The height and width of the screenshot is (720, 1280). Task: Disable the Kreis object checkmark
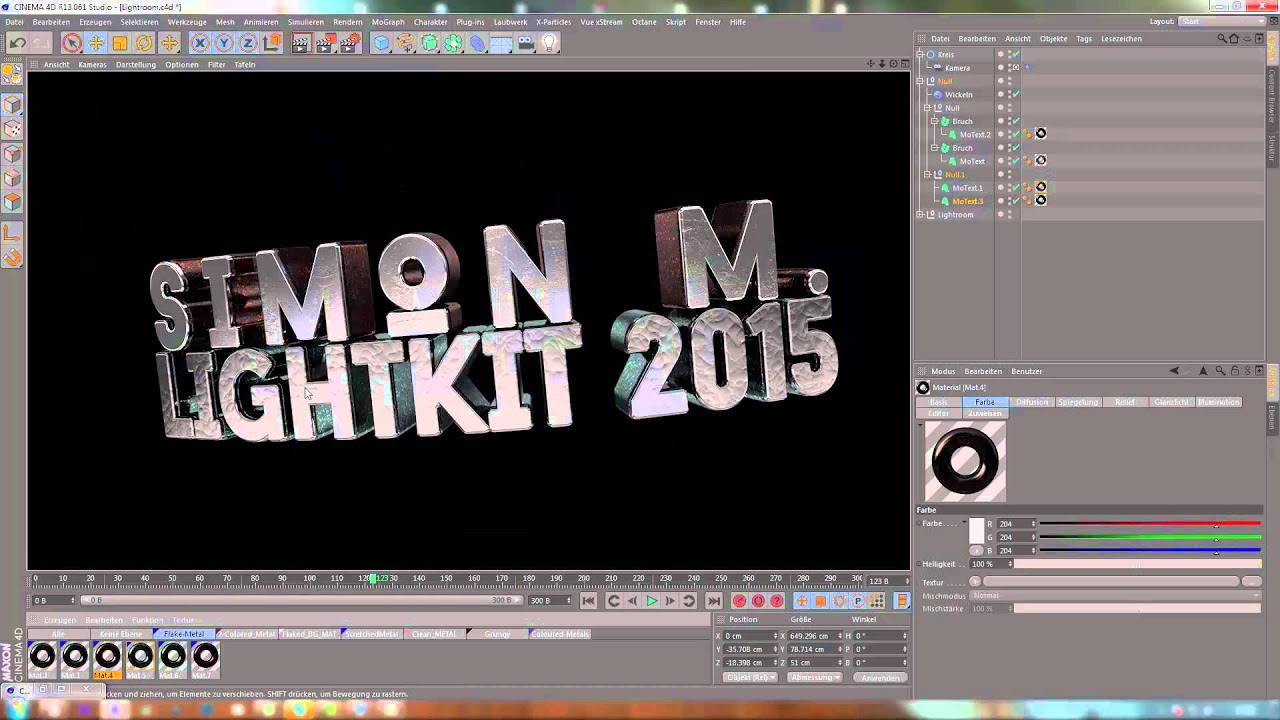[x=1016, y=55]
